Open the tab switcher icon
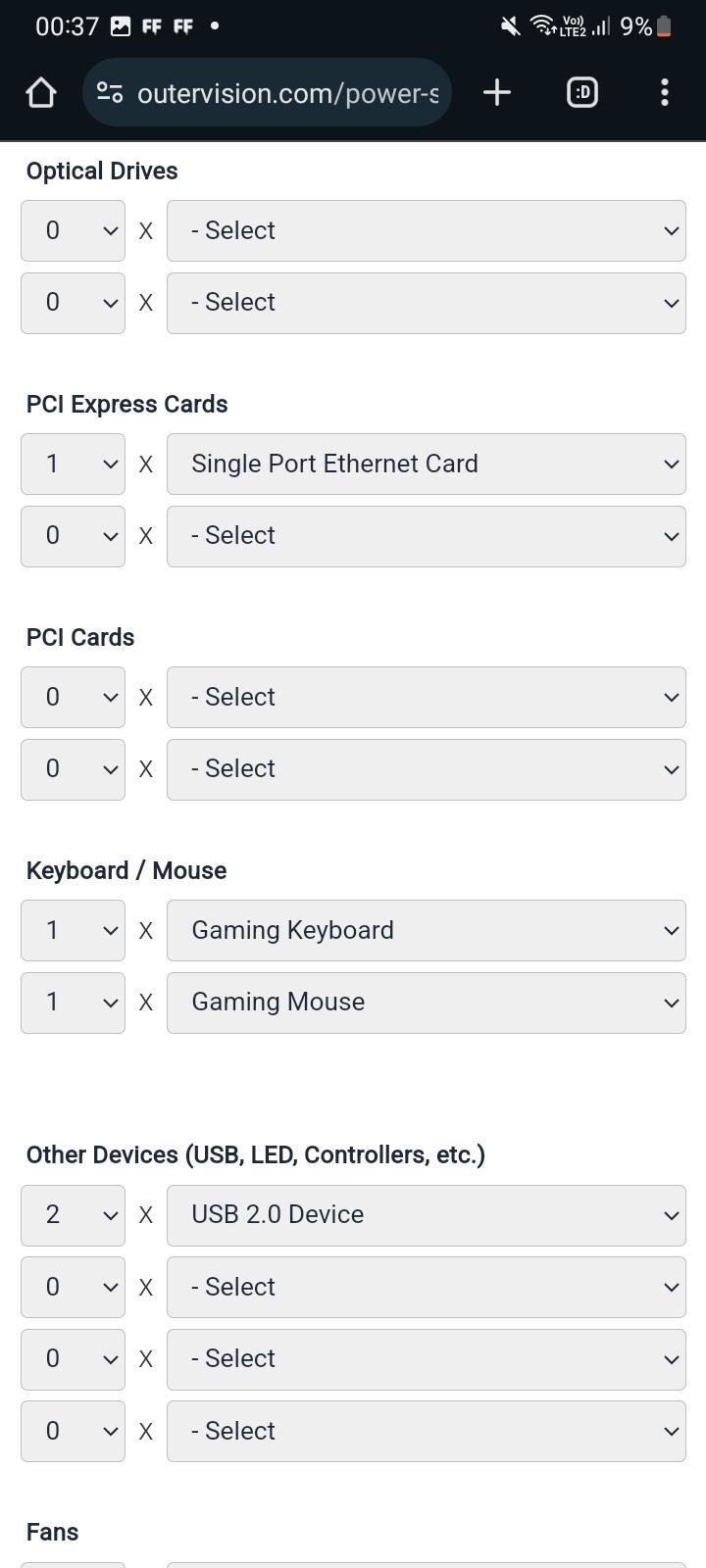Screen dimensions: 706x1568 (582, 93)
